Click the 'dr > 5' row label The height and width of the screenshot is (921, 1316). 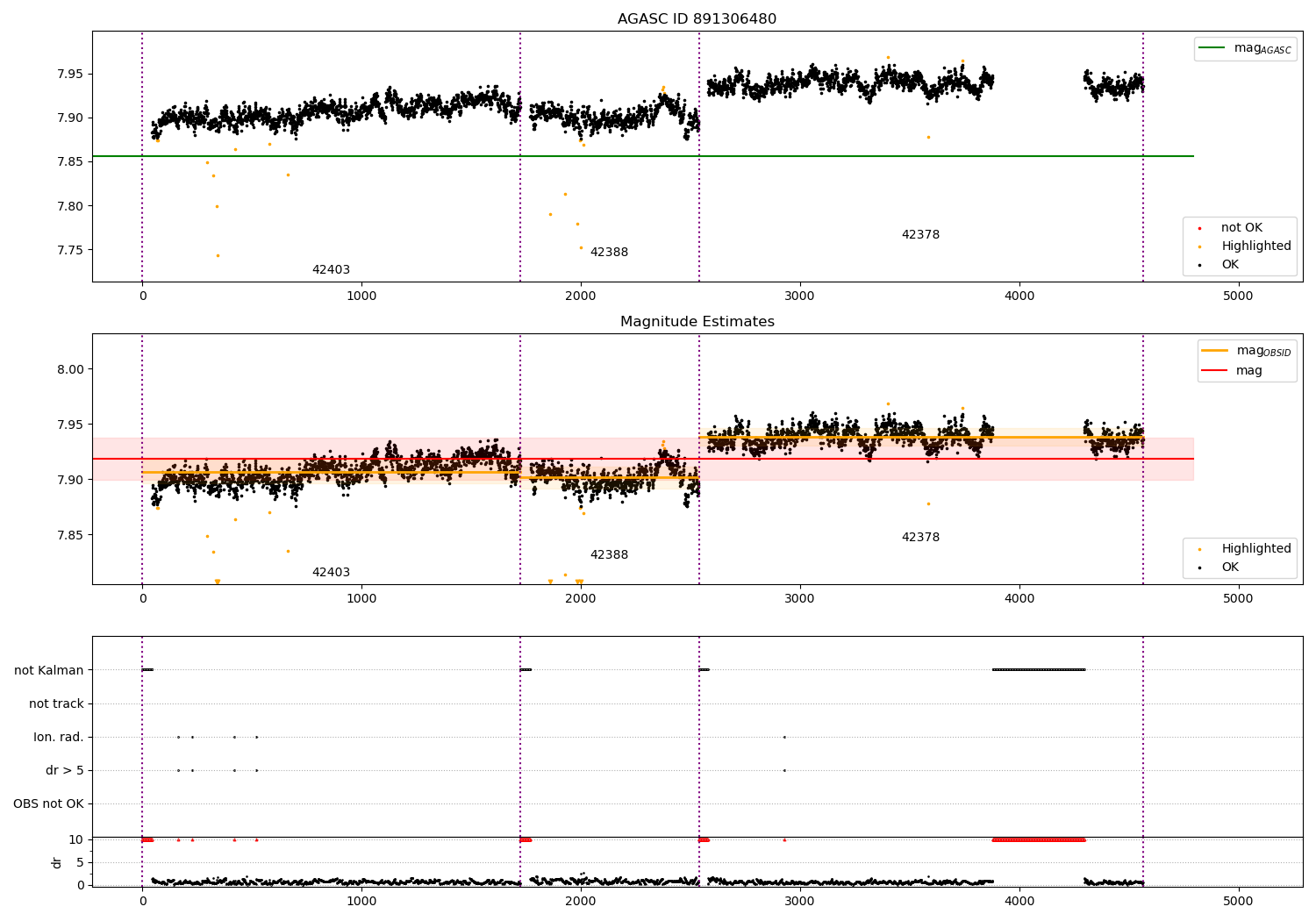pyautogui.click(x=65, y=770)
